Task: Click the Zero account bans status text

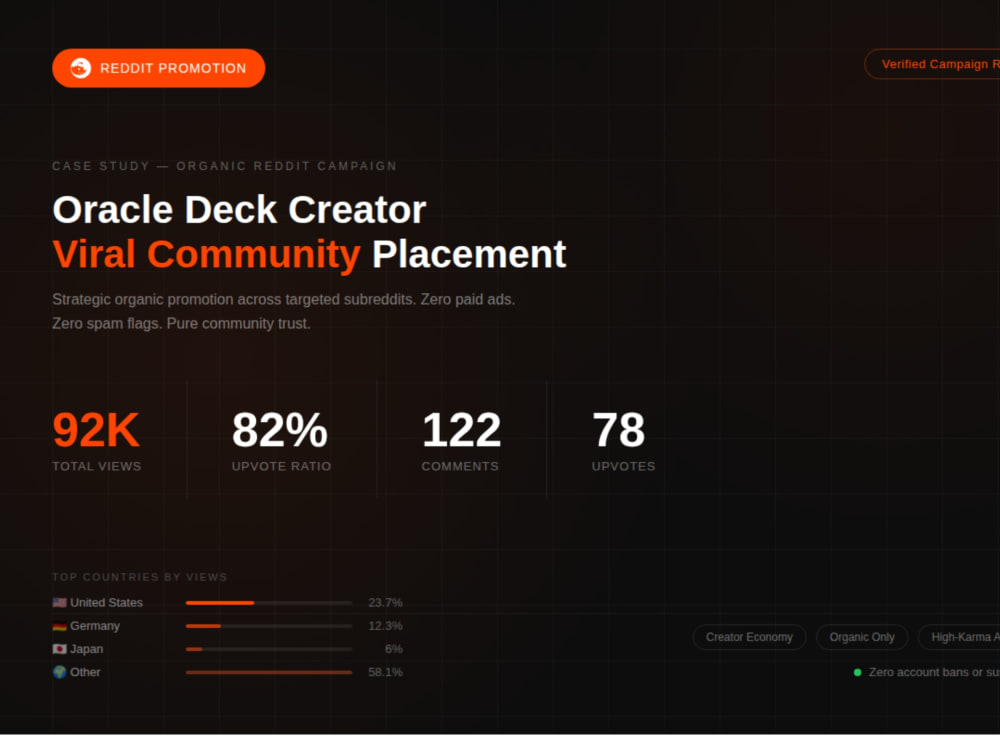Action: pos(934,672)
